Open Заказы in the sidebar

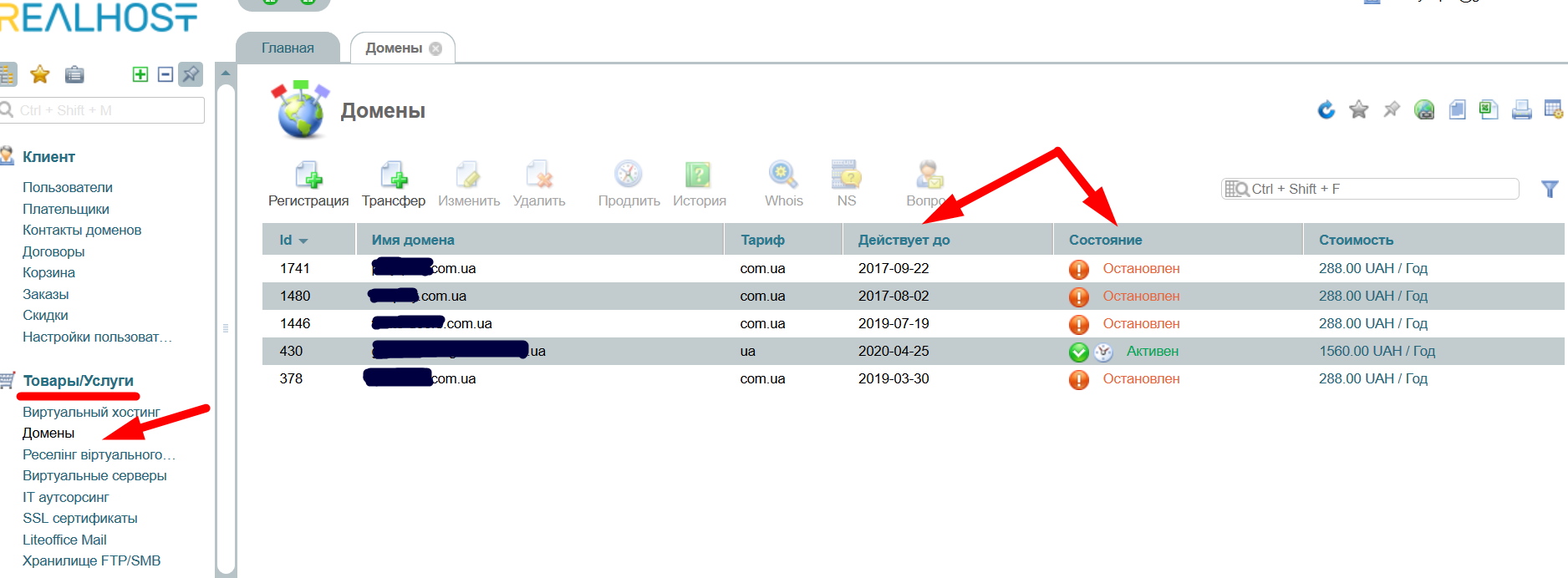(46, 294)
